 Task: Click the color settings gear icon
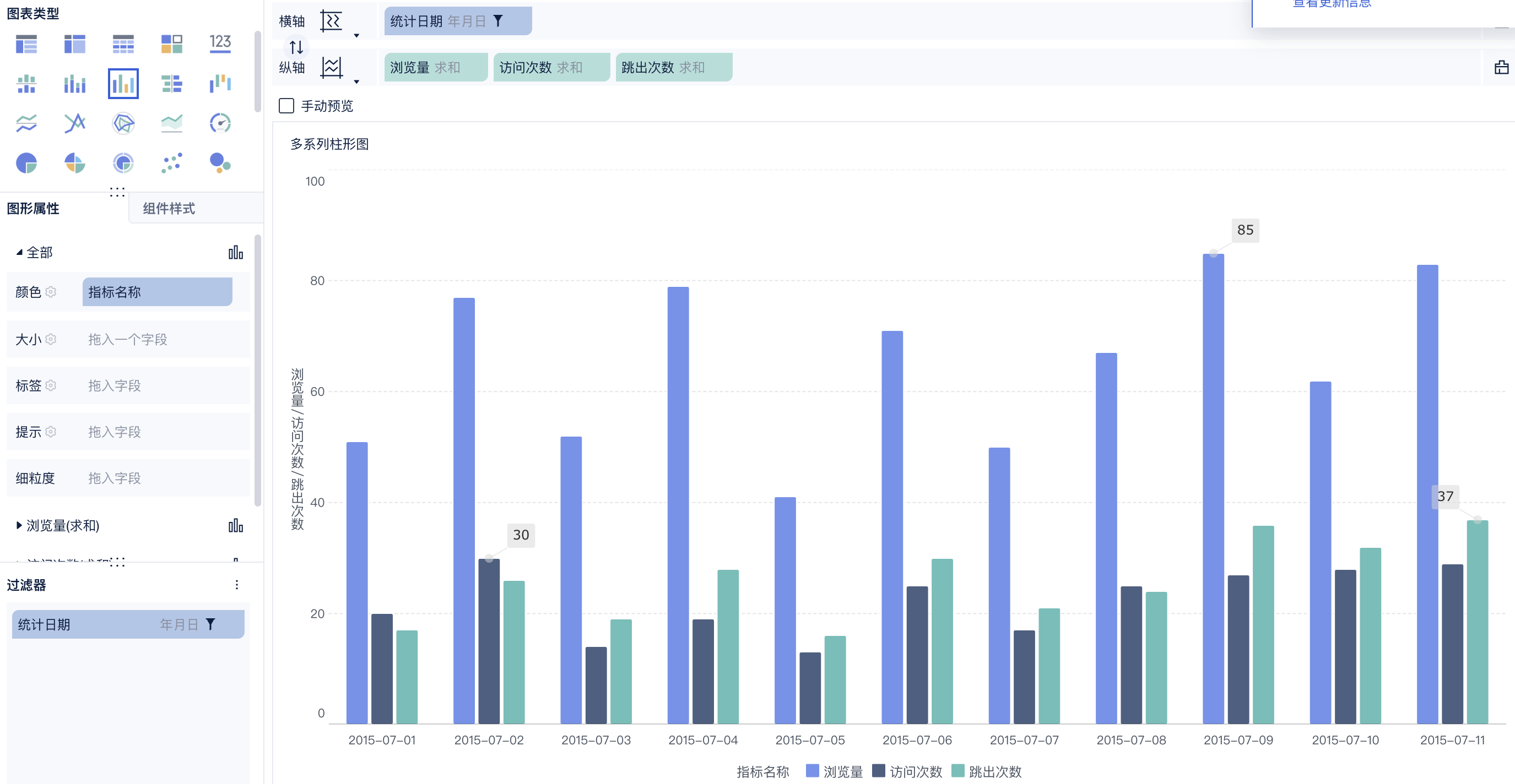pos(51,292)
